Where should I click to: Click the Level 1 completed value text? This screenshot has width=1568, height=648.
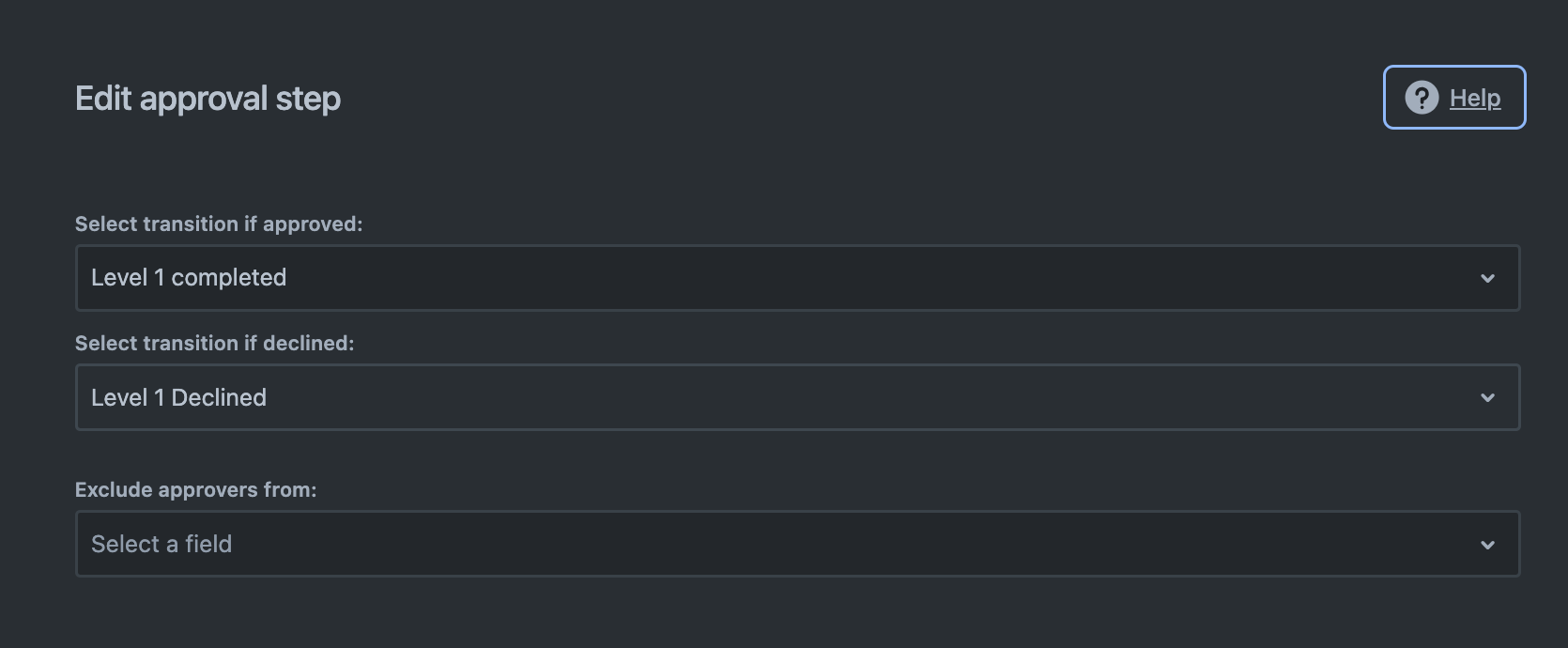189,278
